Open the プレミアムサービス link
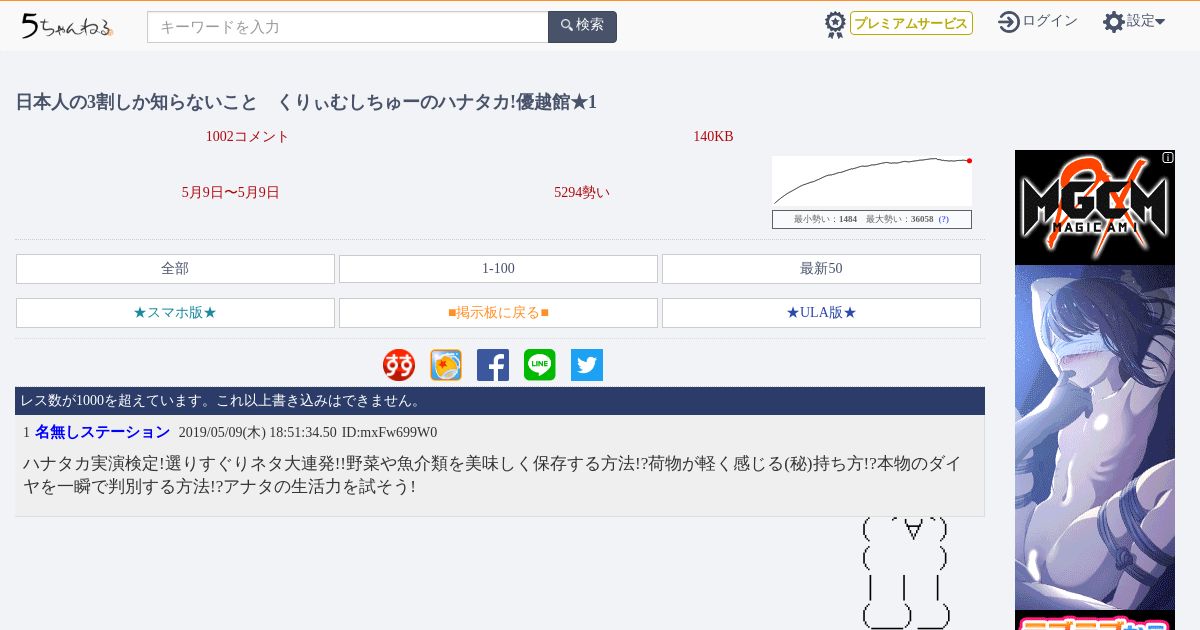Screen dimensions: 1200x630 (911, 23)
